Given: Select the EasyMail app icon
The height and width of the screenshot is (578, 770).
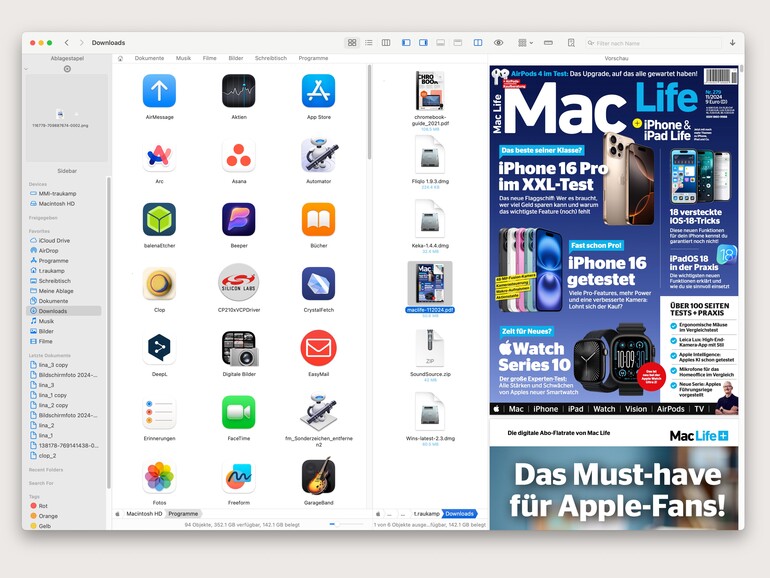Looking at the screenshot, I should click(x=318, y=348).
